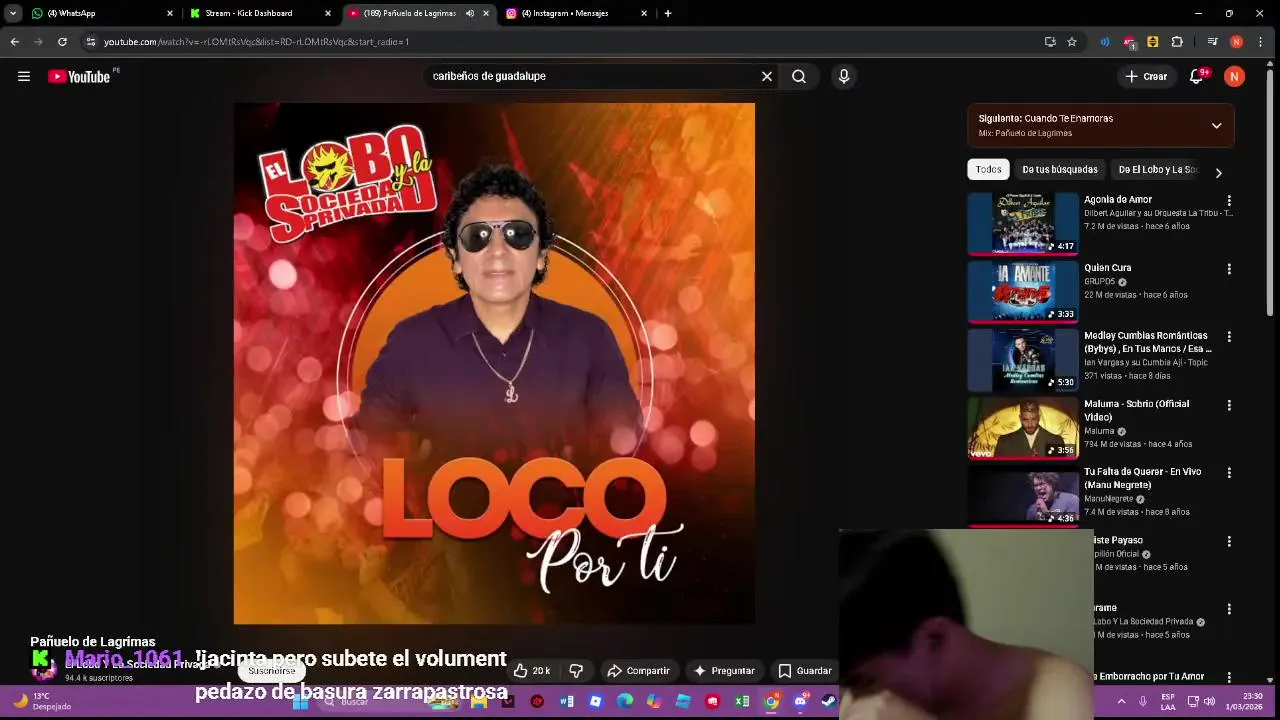Show more filter chips with right arrow
Screen dimensions: 1280x720
tap(1218, 173)
